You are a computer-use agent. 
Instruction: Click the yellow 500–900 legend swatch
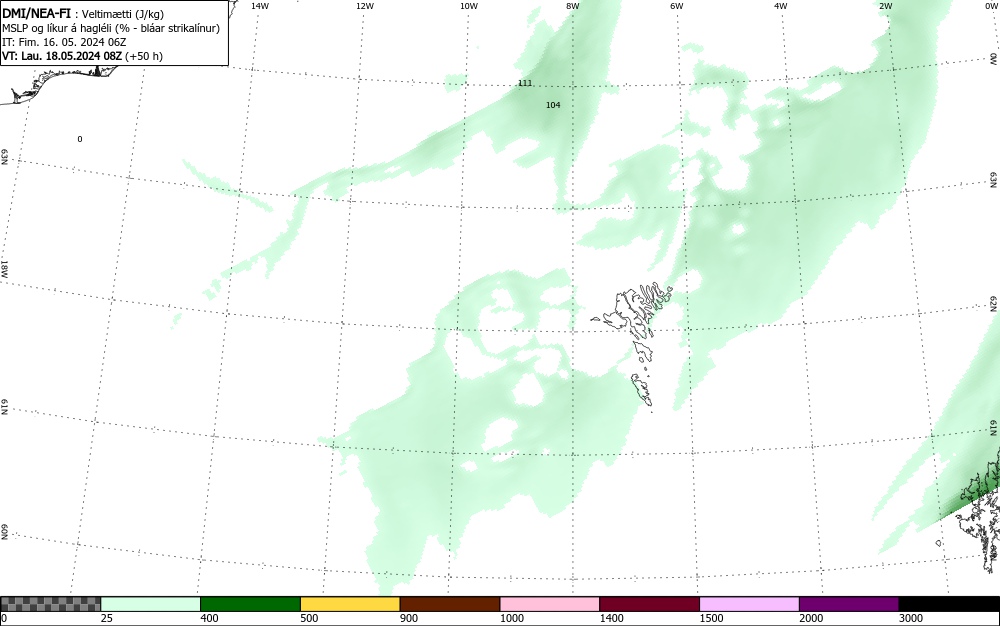(350, 604)
